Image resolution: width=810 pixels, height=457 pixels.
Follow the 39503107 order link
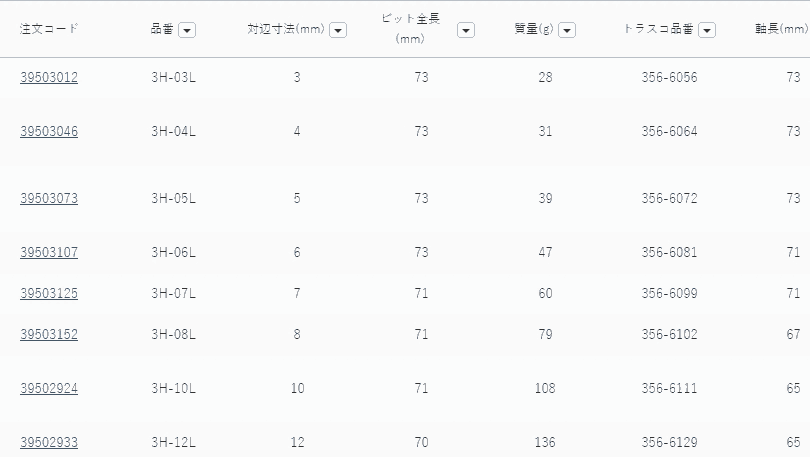(x=49, y=252)
